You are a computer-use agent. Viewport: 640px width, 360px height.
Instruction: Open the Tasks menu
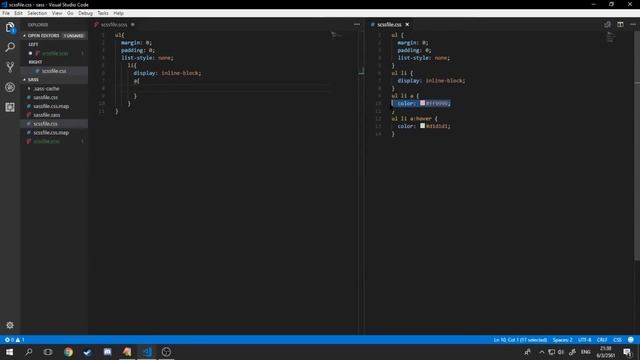(x=103, y=13)
